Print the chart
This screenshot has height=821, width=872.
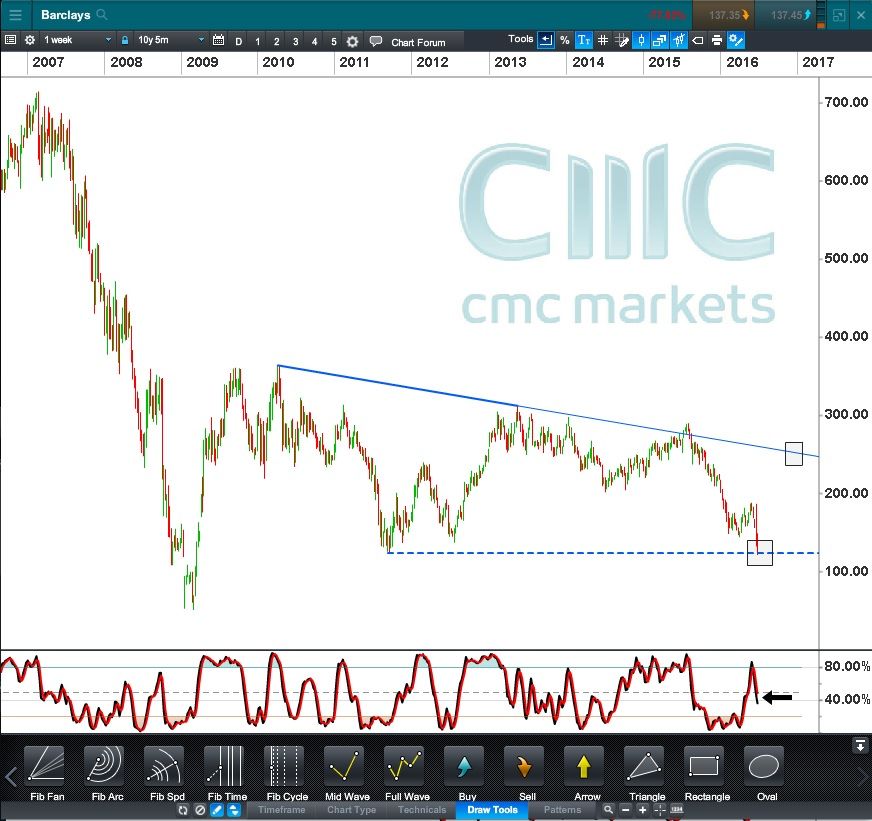point(716,40)
